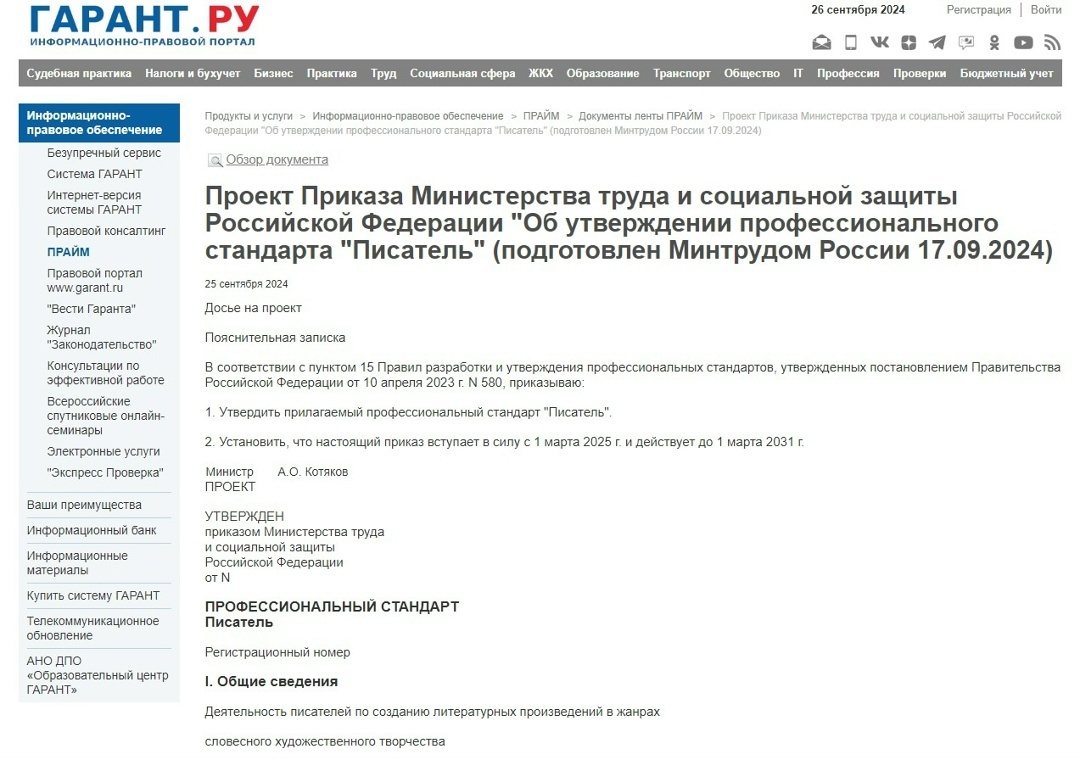Open the Профессия section

(x=848, y=73)
